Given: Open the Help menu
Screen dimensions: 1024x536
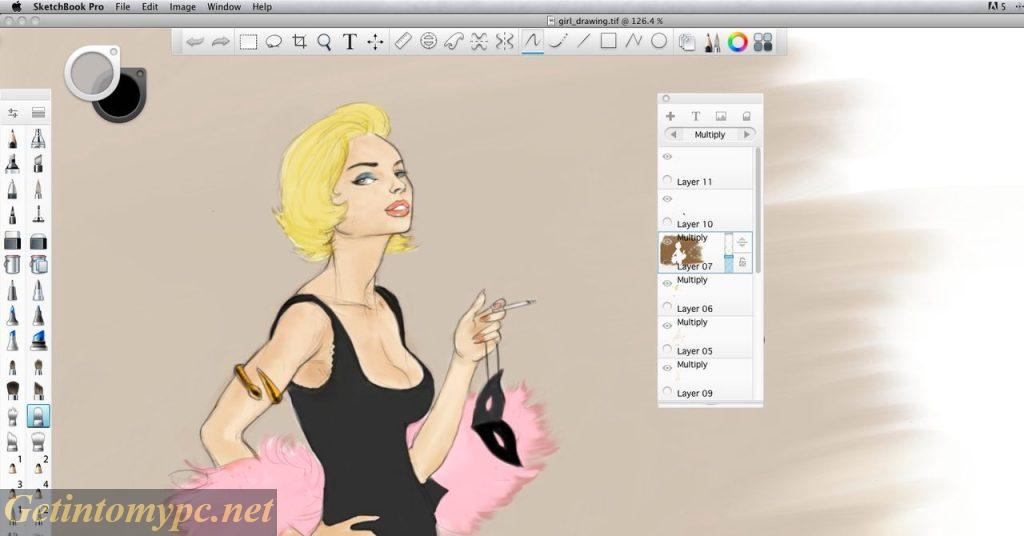Looking at the screenshot, I should coord(262,7).
